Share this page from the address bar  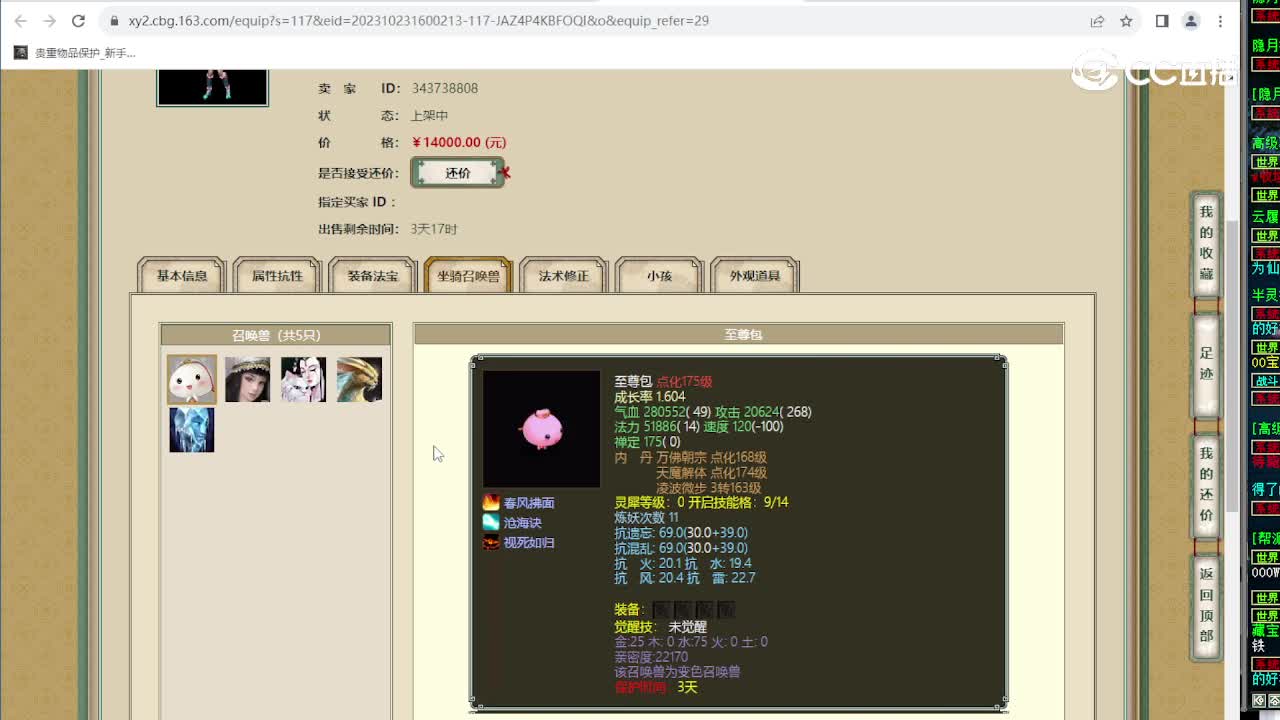pos(1097,20)
